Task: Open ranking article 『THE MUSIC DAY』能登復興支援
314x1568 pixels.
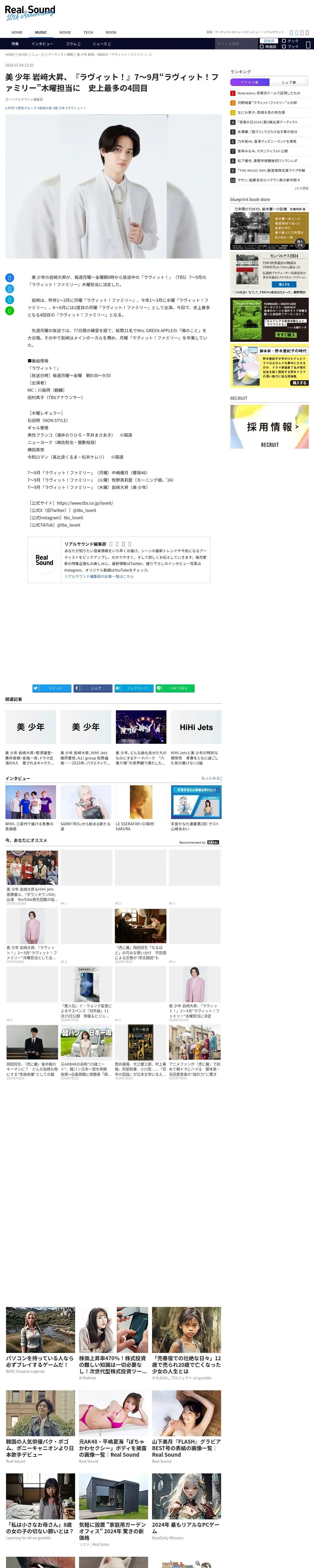Action: tap(271, 170)
